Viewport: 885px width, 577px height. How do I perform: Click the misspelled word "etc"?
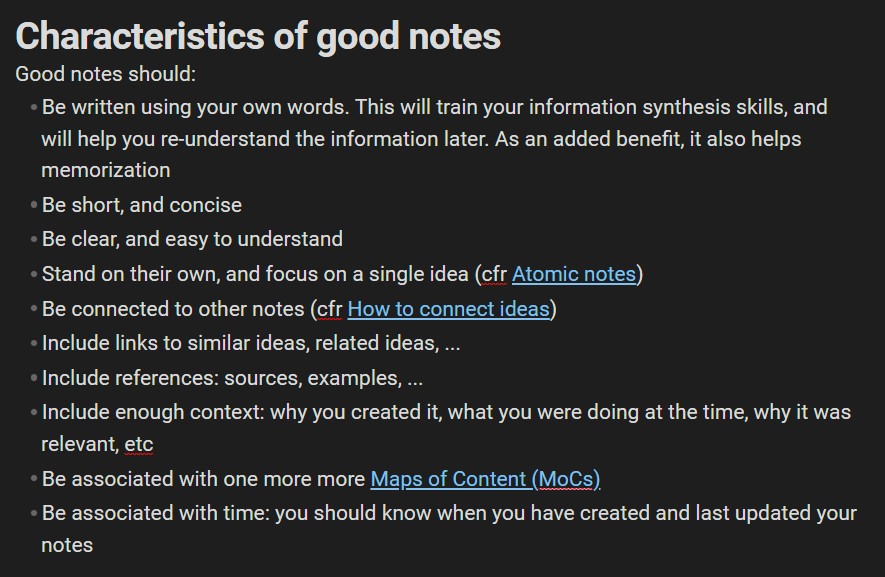(139, 444)
